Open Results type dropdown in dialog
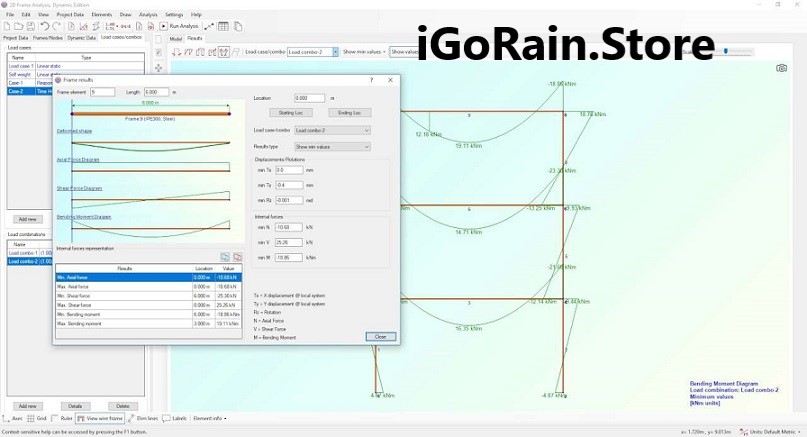The width and height of the screenshot is (807, 437). click(331, 147)
